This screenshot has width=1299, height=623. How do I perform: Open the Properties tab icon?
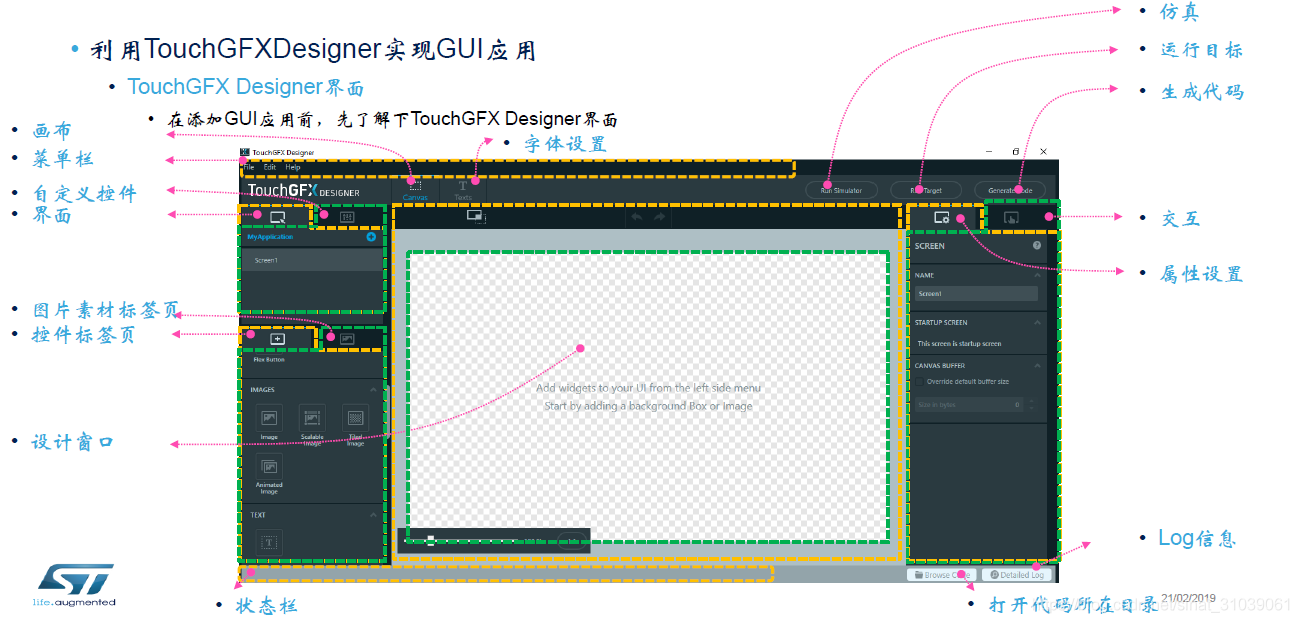pos(941,216)
